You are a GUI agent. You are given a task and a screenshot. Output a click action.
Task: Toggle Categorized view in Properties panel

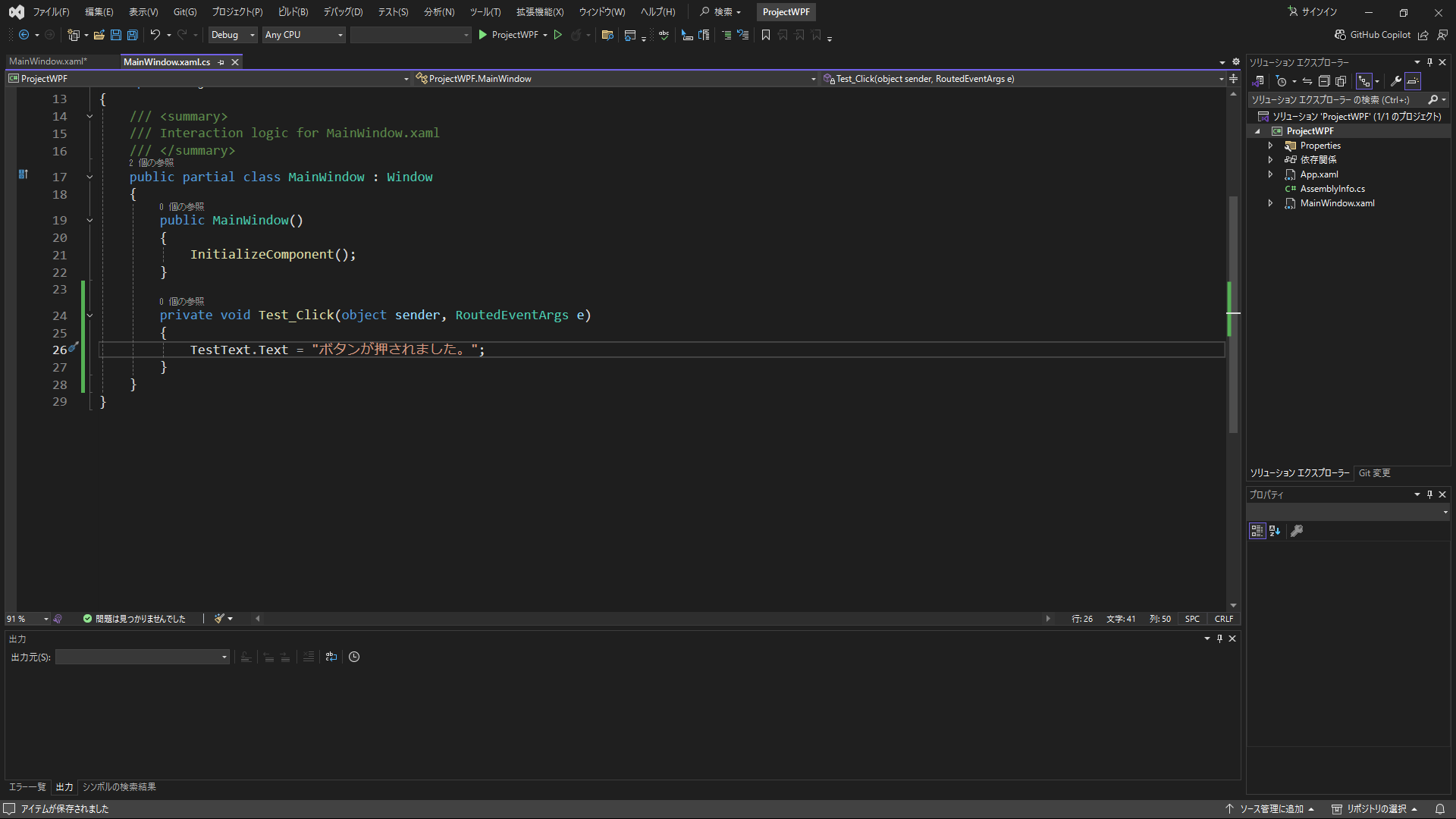(1257, 531)
